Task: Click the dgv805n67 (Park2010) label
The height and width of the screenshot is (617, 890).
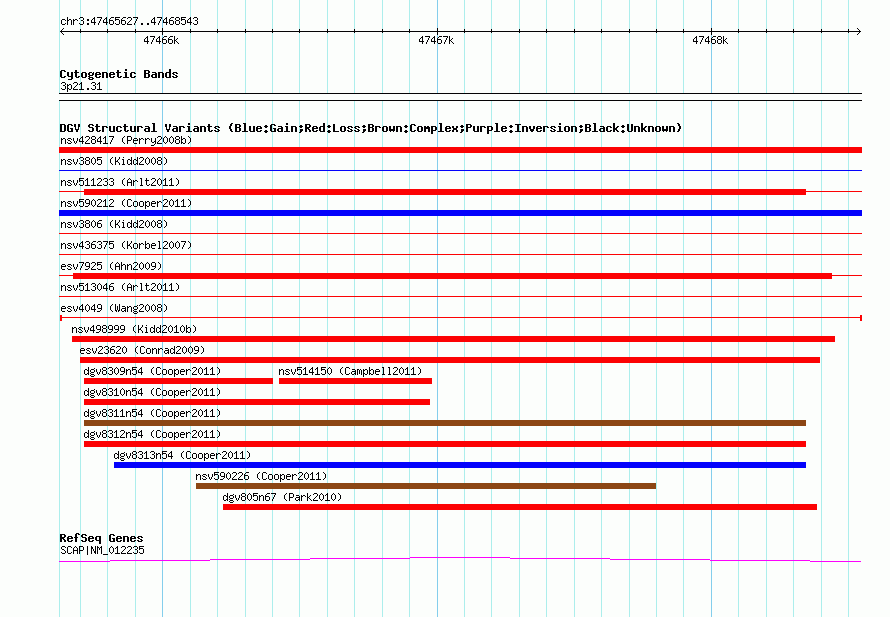Action: 282,497
